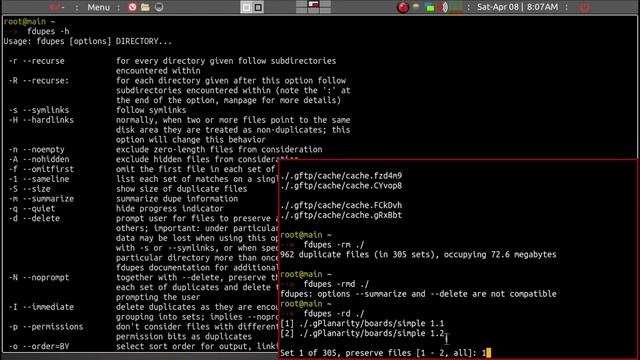Open the system load monitor graph

tap(457, 7)
